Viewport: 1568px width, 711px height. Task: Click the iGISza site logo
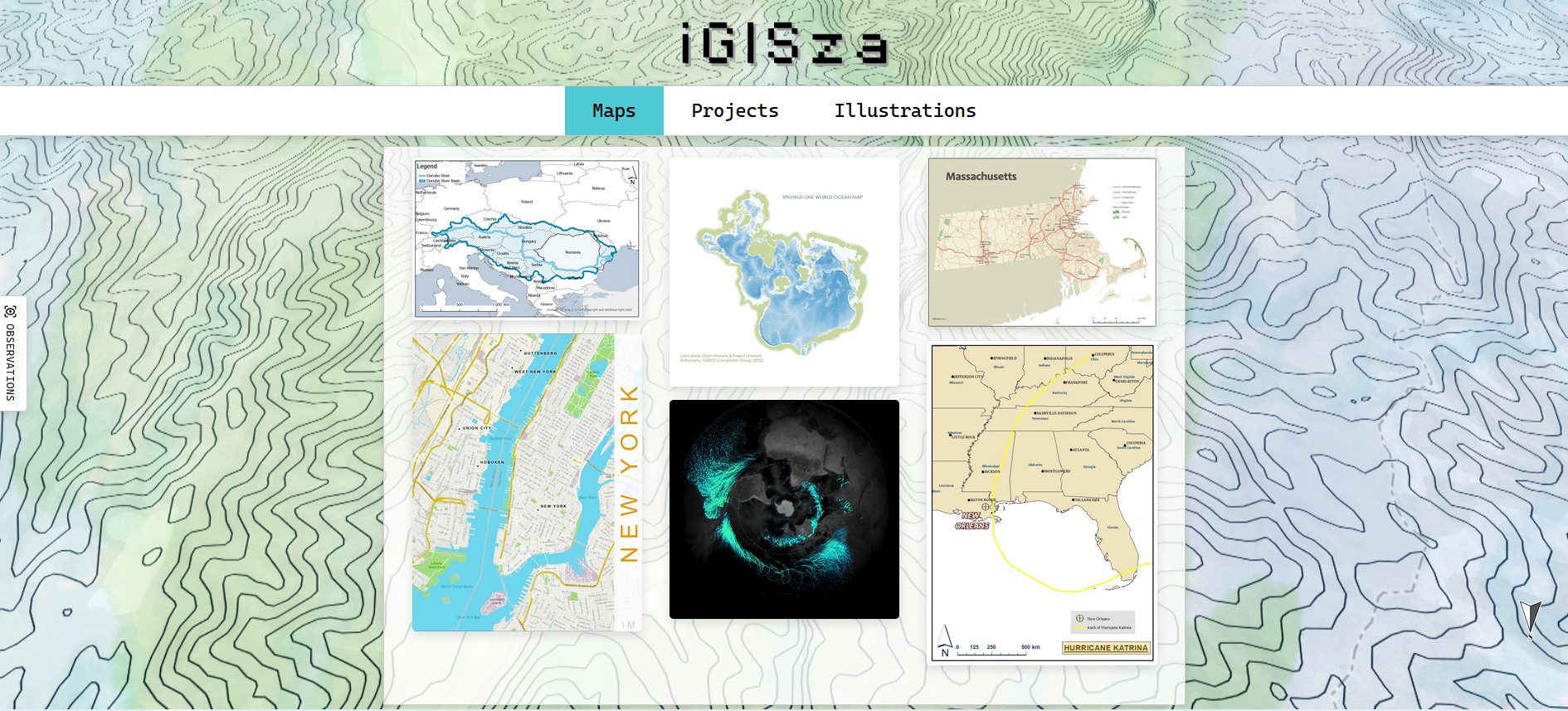point(784,44)
